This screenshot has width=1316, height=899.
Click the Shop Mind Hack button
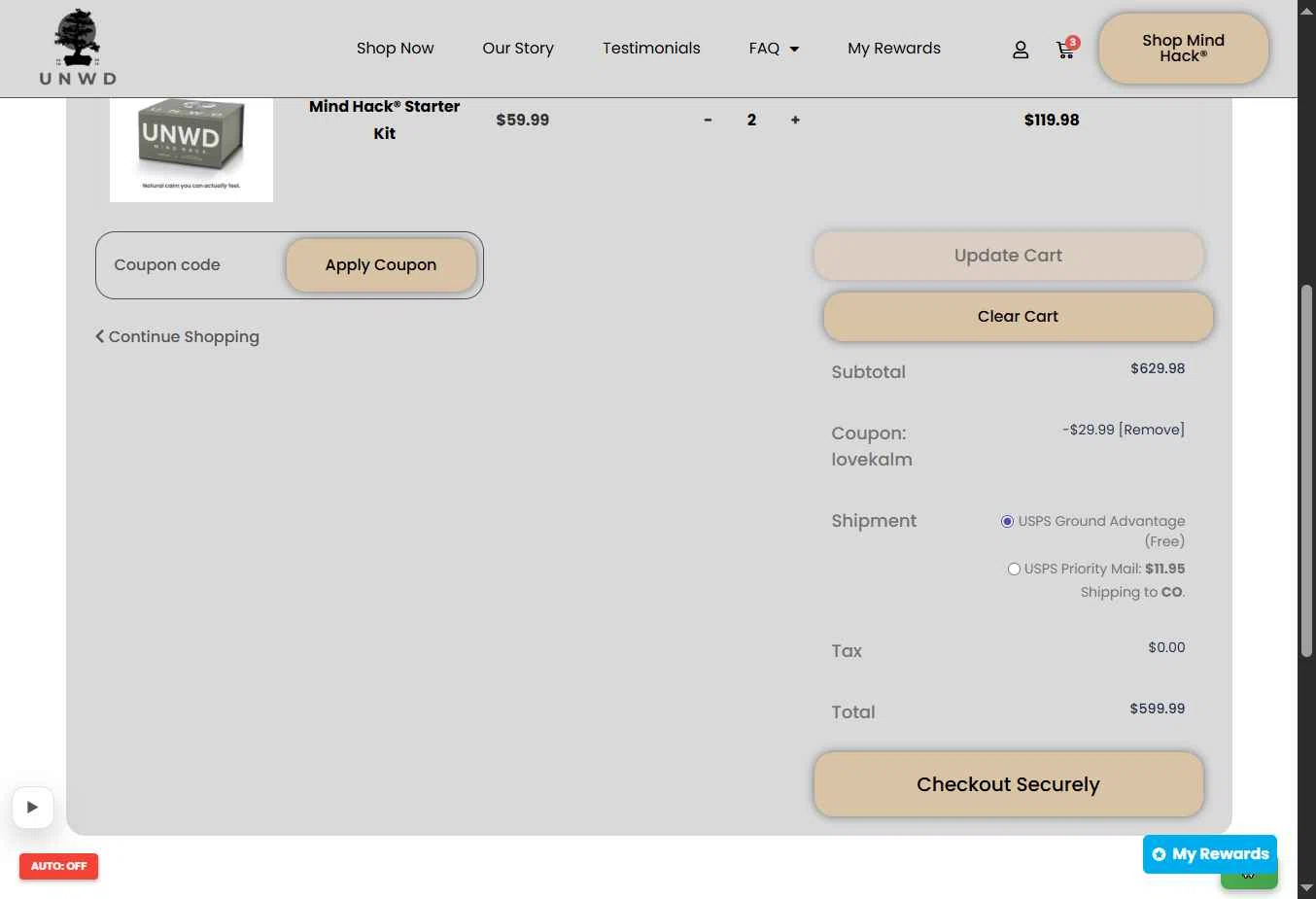(1183, 49)
